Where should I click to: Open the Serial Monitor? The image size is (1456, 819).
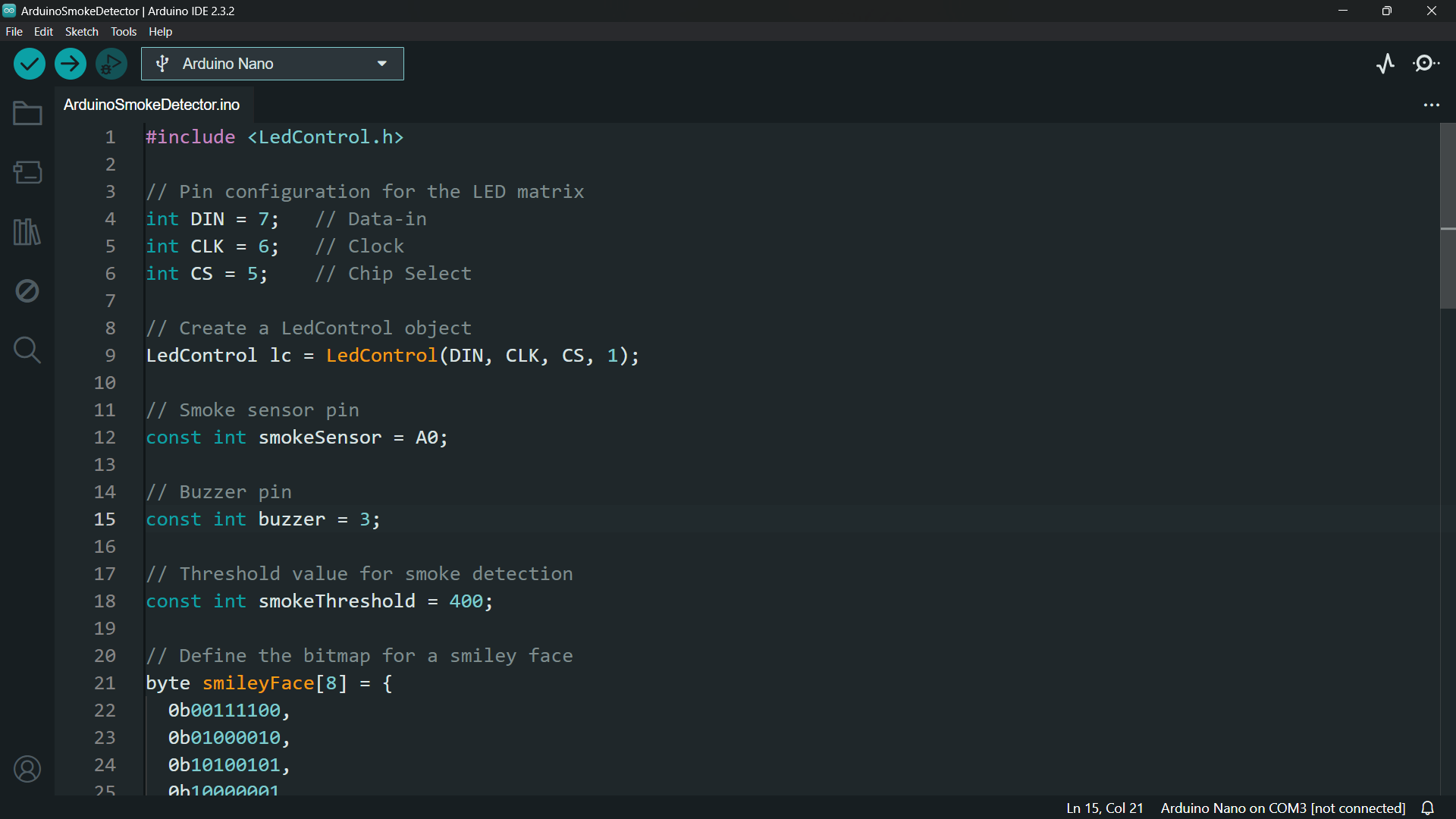pos(1427,64)
